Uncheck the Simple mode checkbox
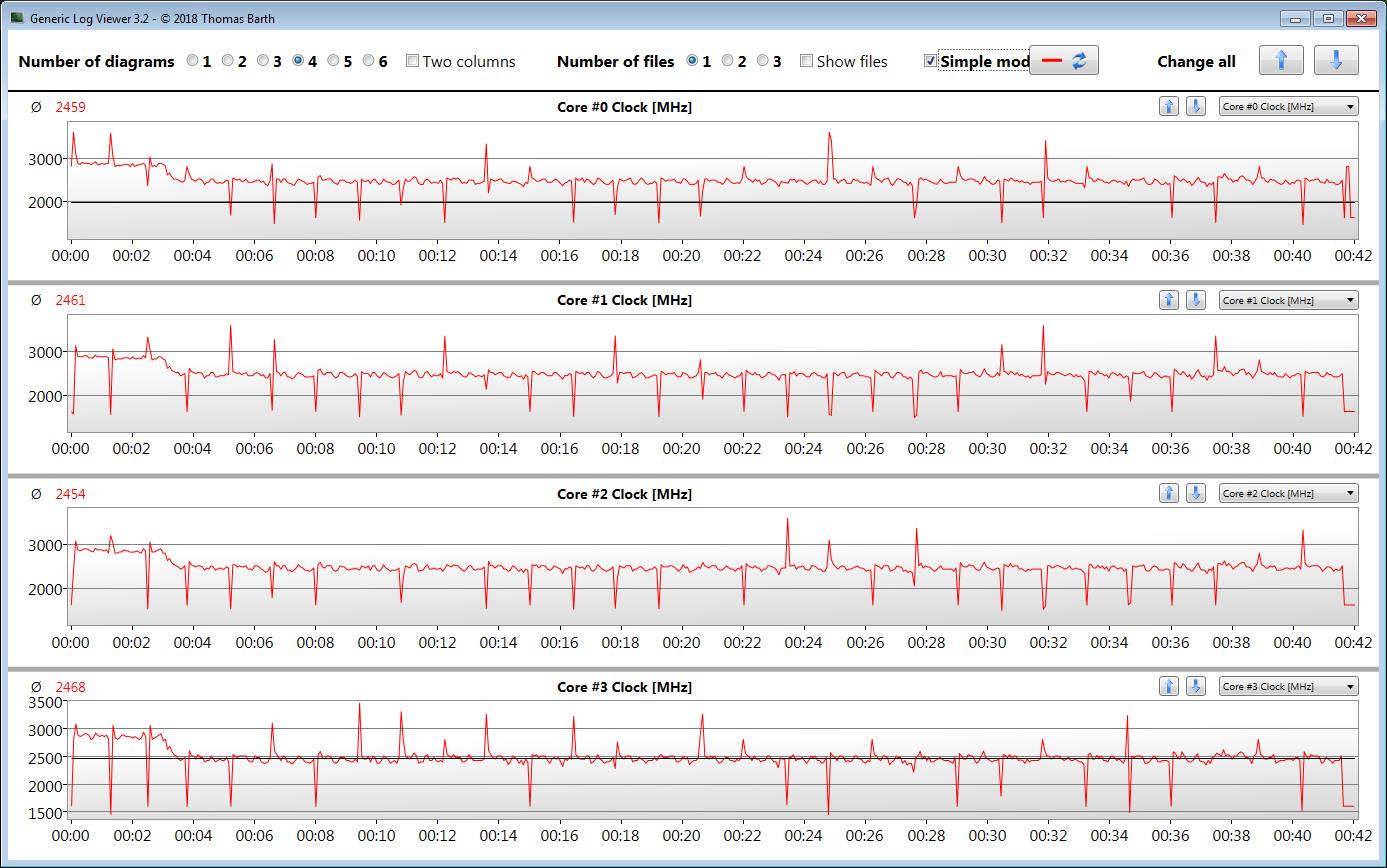Viewport: 1387px width, 868px height. [931, 61]
